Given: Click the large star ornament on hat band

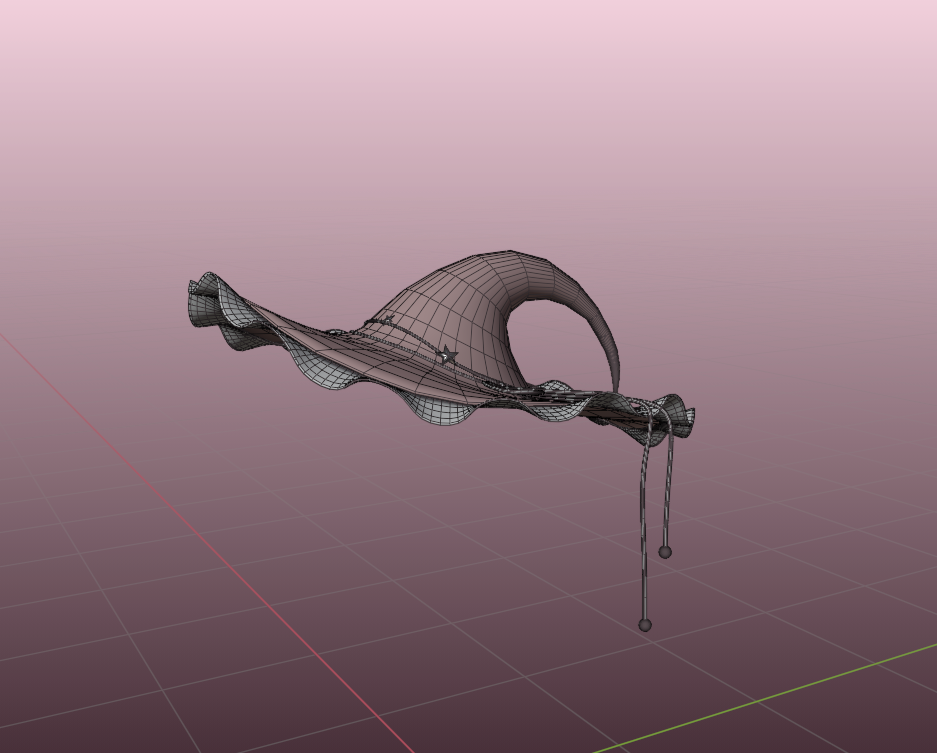Looking at the screenshot, I should click(x=448, y=356).
